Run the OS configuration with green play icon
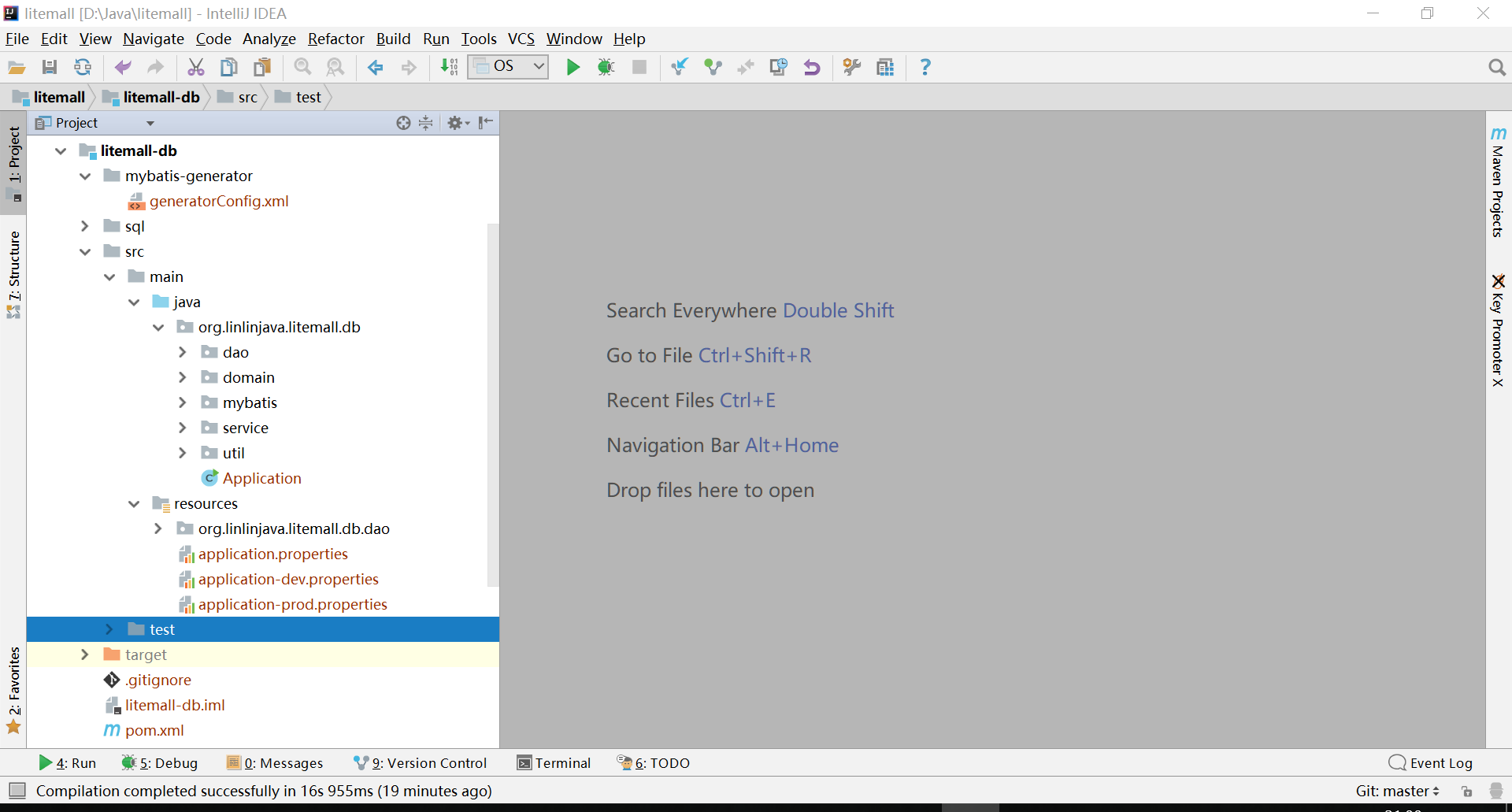 click(x=573, y=68)
